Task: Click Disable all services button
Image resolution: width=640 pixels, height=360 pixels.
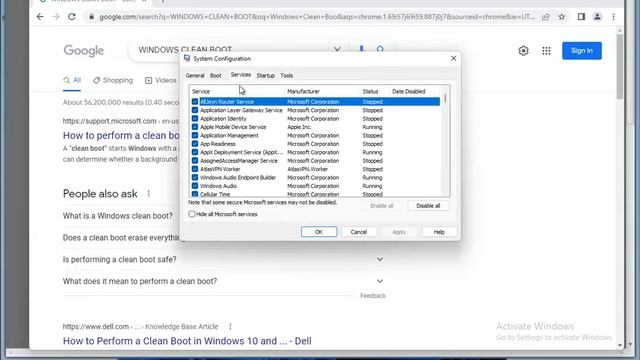Action: 428,206
